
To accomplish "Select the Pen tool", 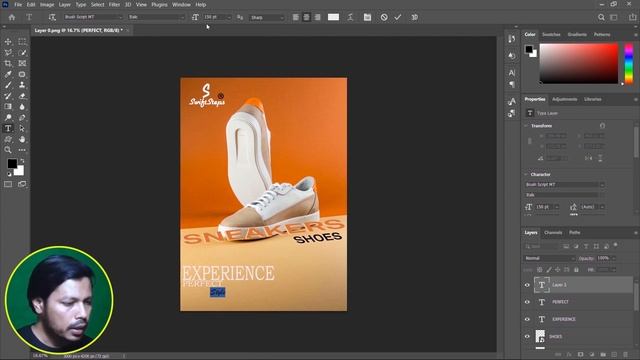I will [22, 118].
